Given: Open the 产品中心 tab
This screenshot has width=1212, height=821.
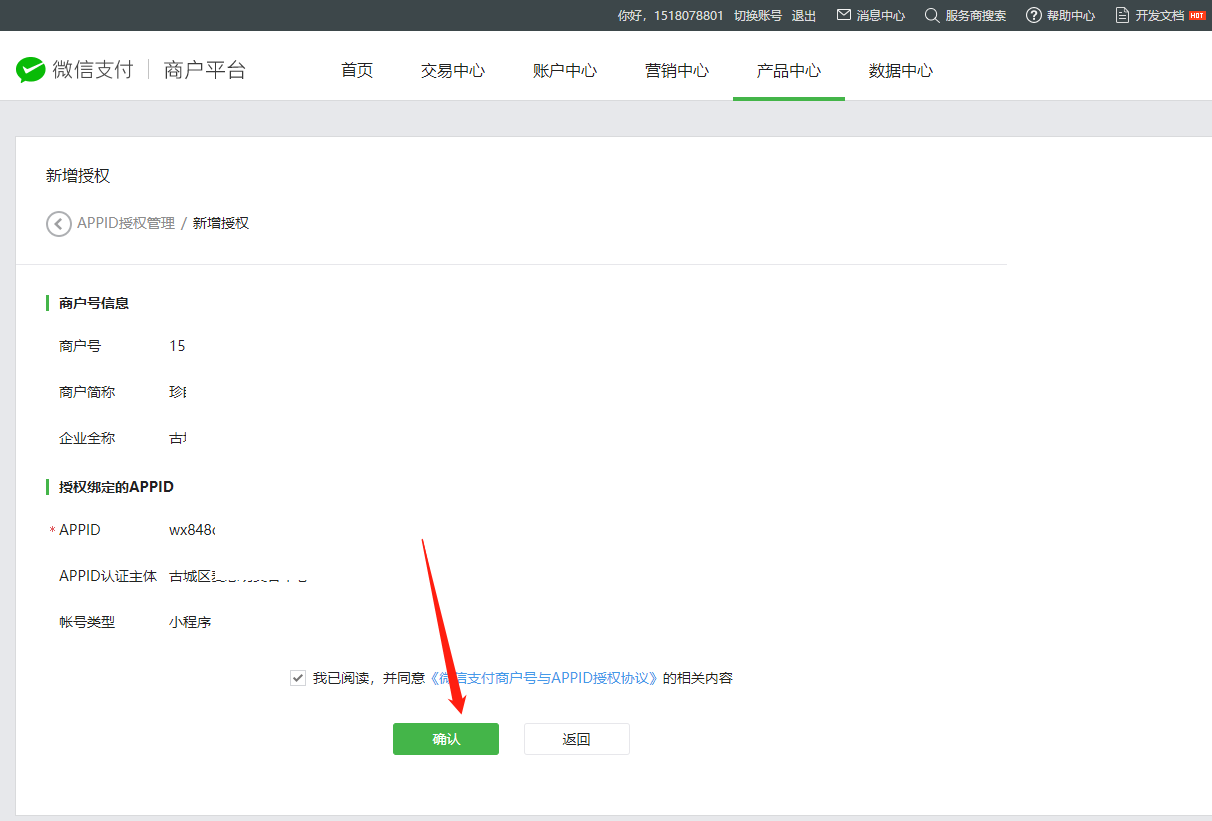Looking at the screenshot, I should click(789, 70).
